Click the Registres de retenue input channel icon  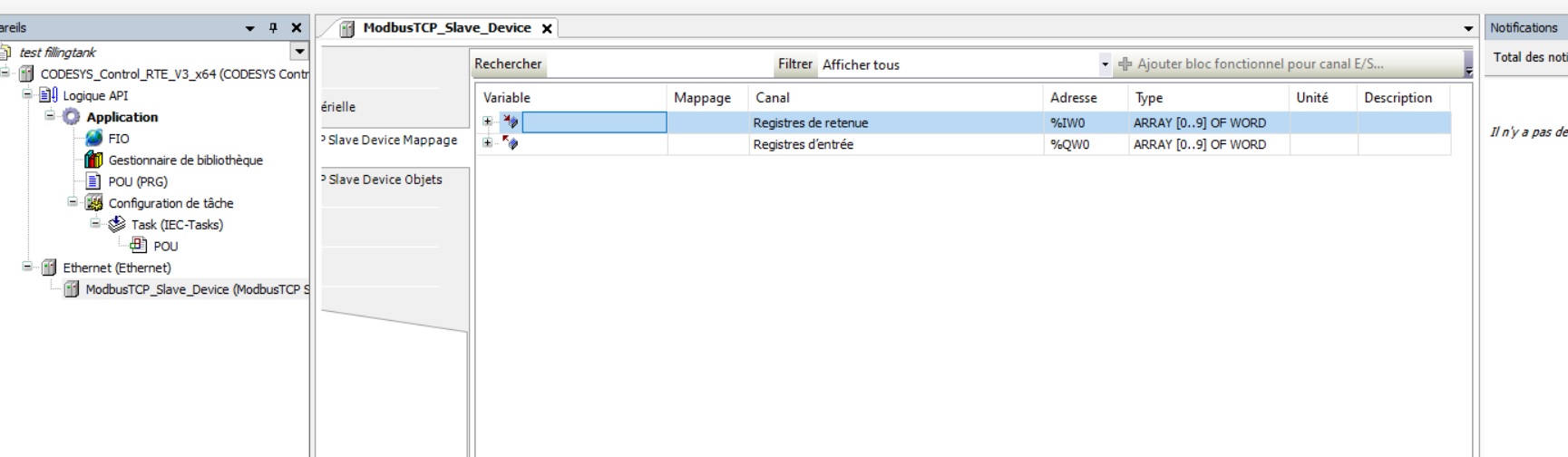pyautogui.click(x=511, y=122)
